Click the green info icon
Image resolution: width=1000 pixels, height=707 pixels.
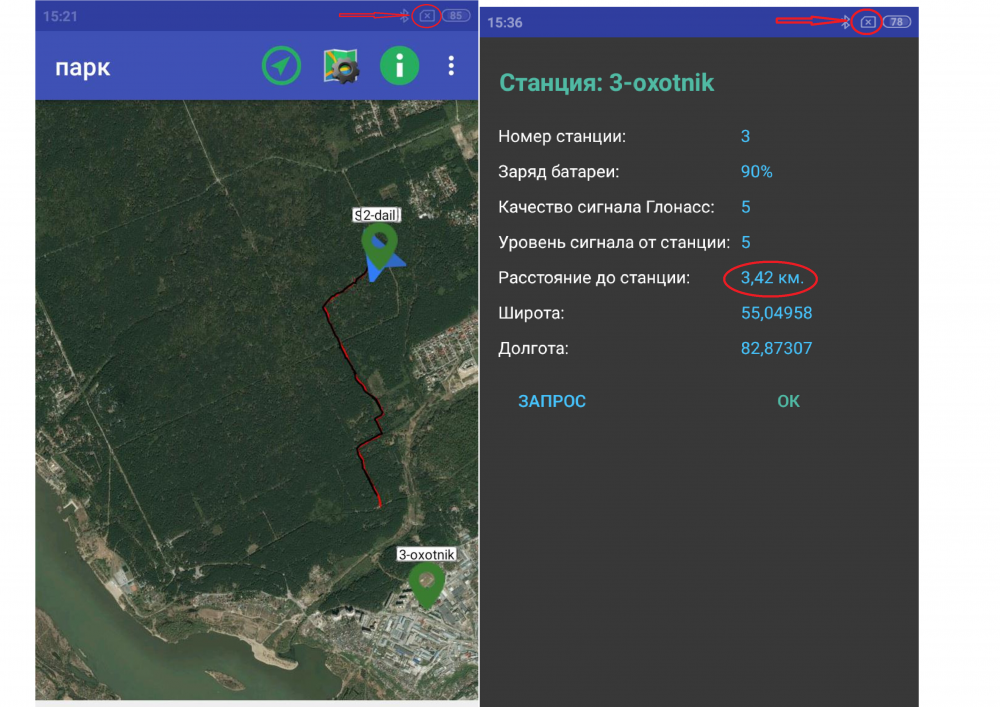point(399,66)
